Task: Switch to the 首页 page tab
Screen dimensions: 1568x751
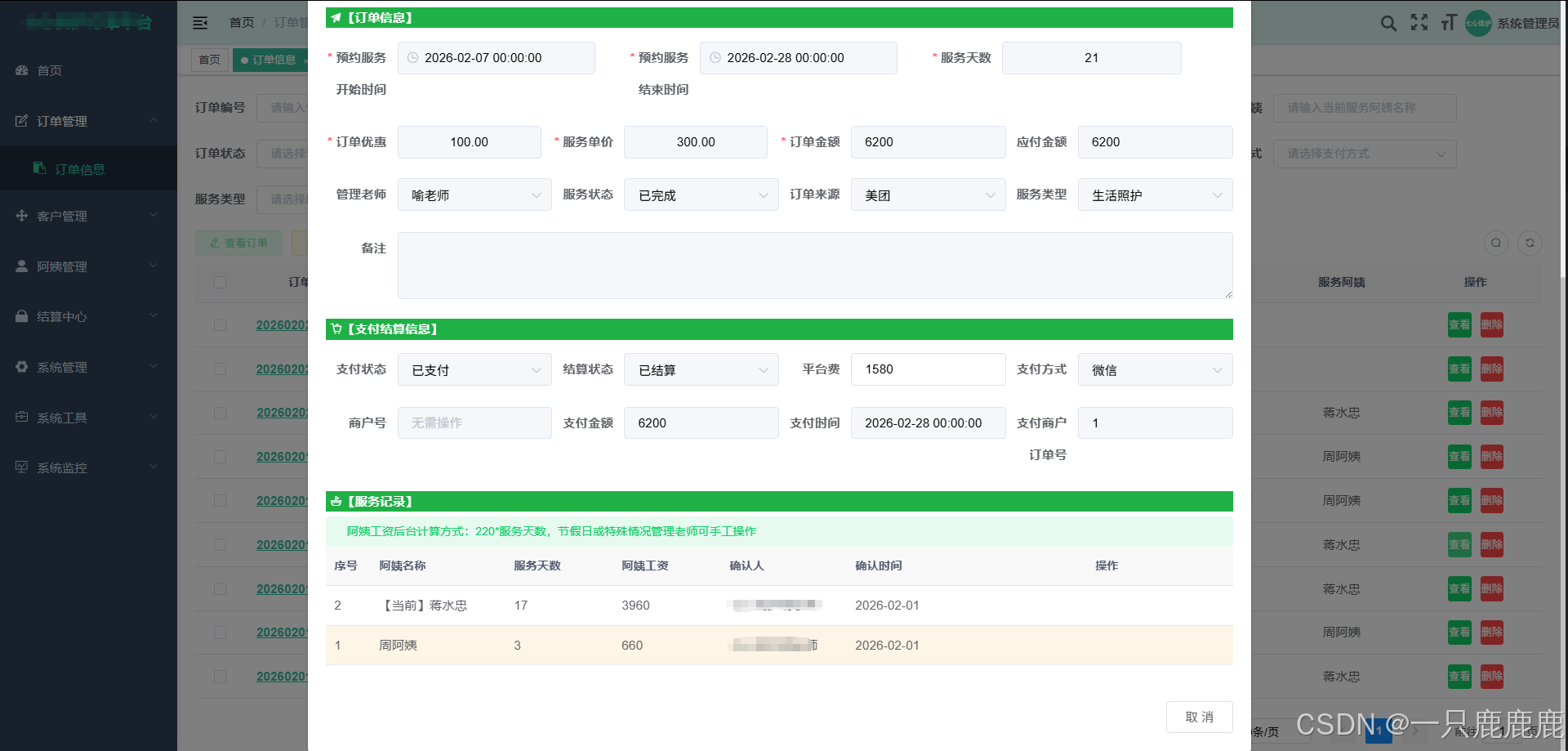Action: [x=210, y=60]
